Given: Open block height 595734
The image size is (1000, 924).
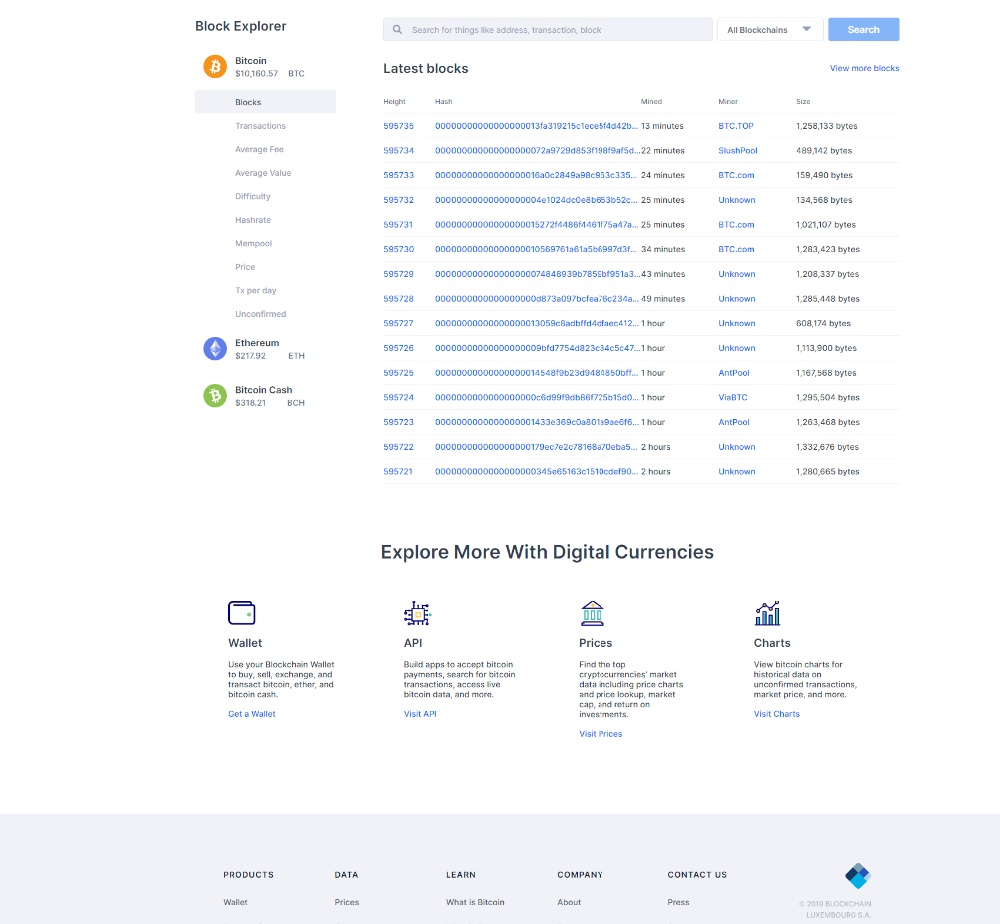Looking at the screenshot, I should pos(398,150).
